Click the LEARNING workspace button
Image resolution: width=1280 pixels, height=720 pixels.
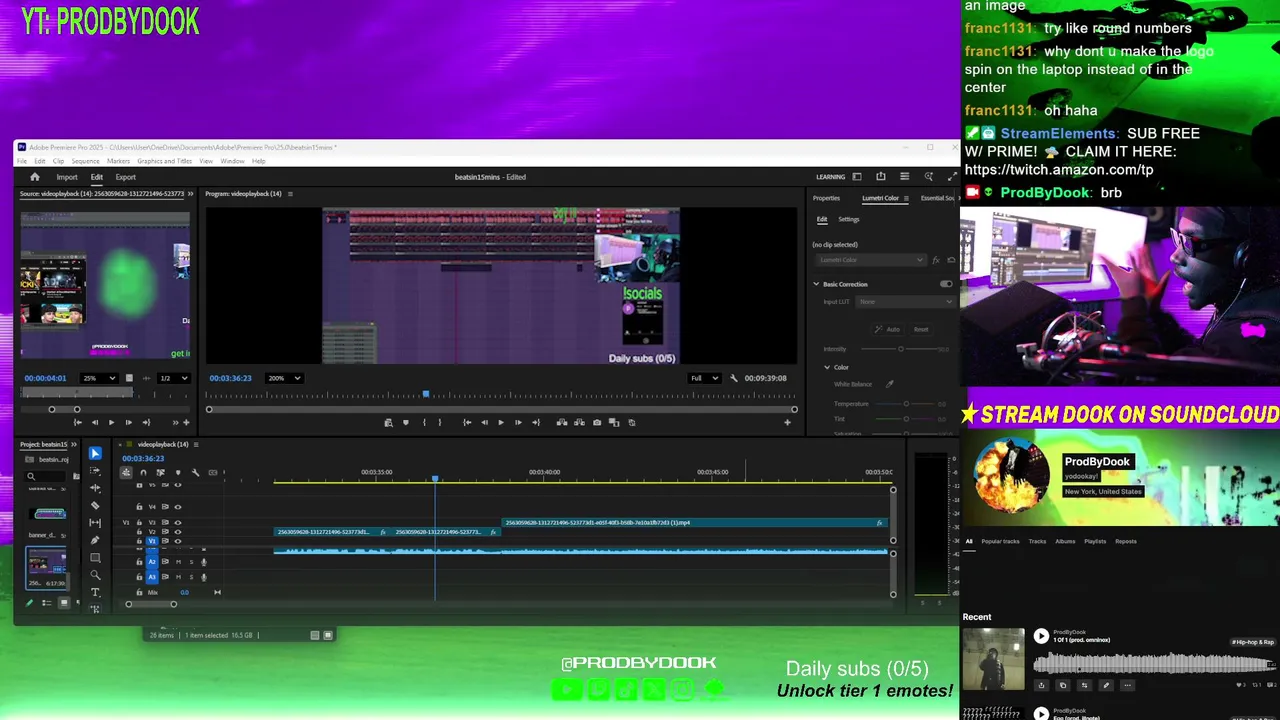(830, 177)
